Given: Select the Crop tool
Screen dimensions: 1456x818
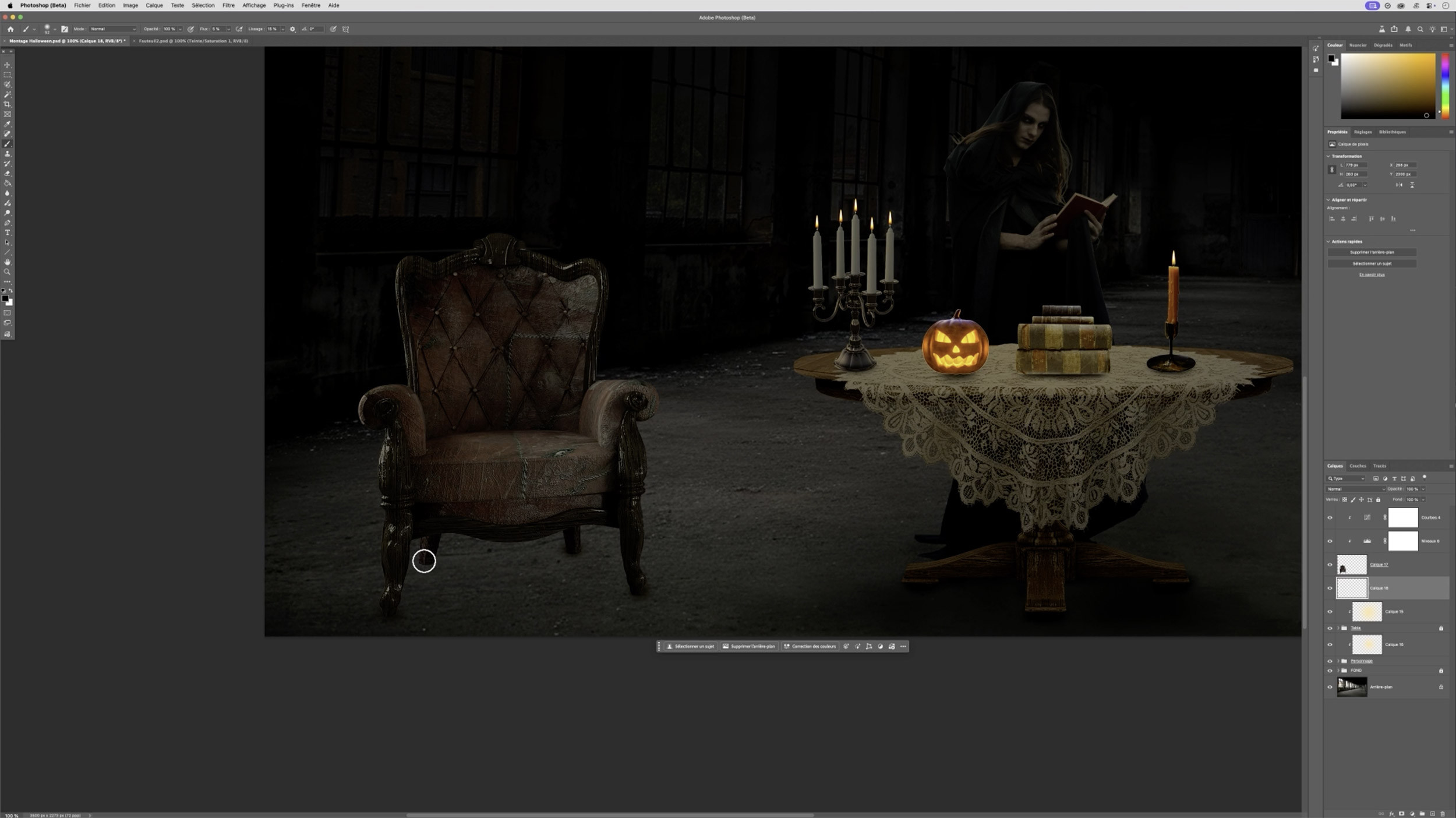Looking at the screenshot, I should (8, 104).
